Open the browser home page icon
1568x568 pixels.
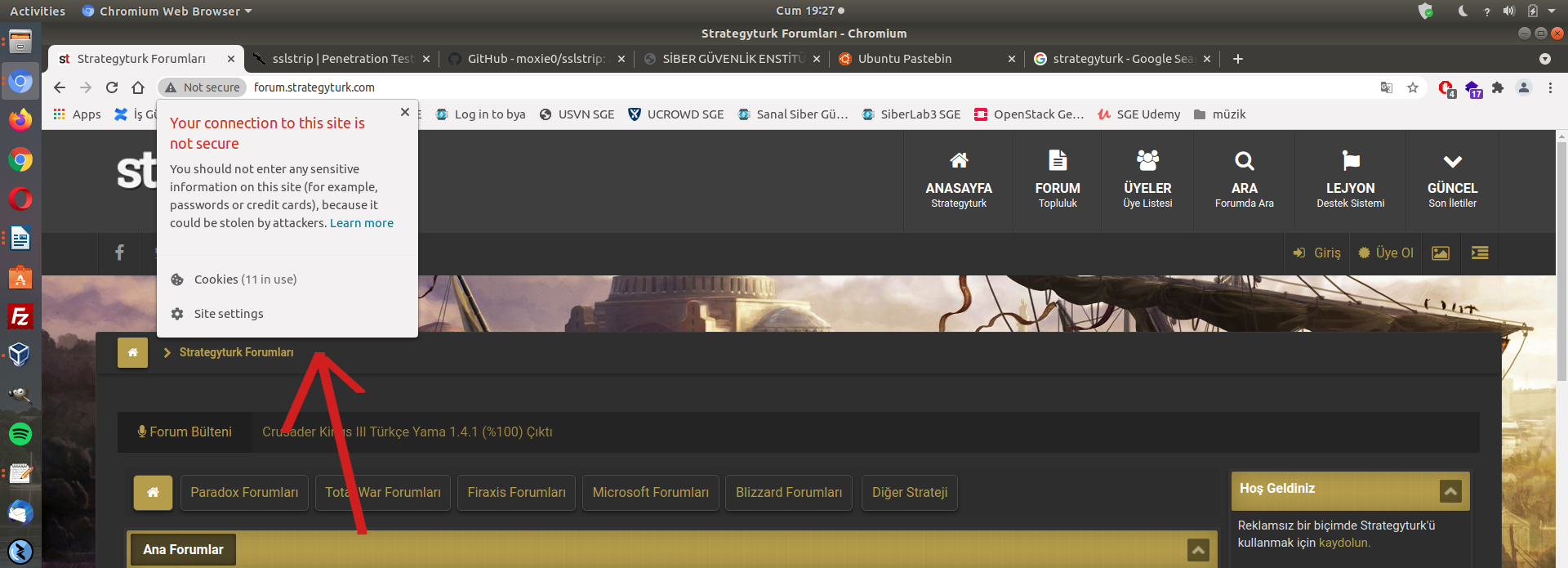click(138, 87)
